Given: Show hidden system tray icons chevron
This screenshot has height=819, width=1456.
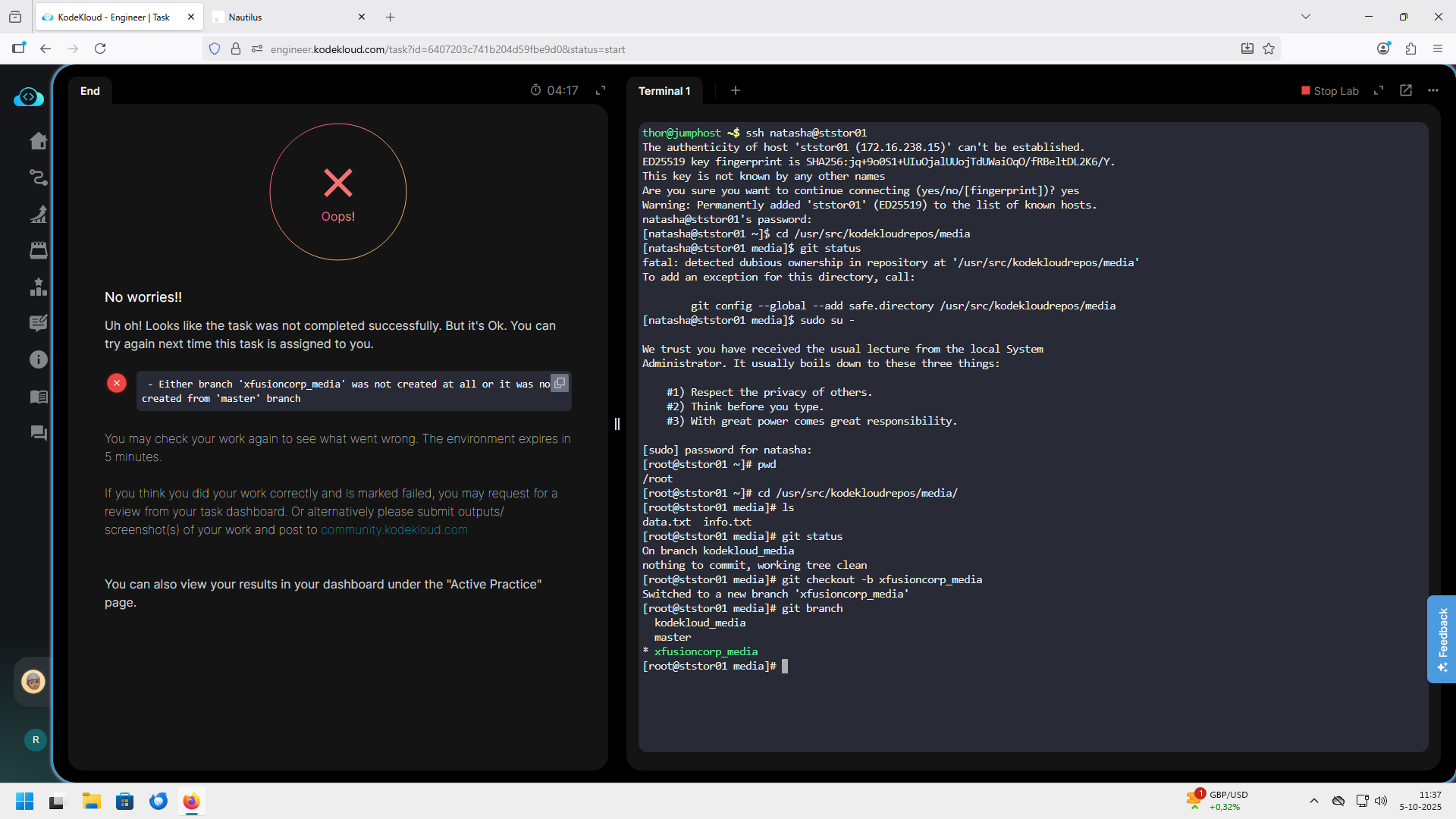Looking at the screenshot, I should (x=1314, y=801).
